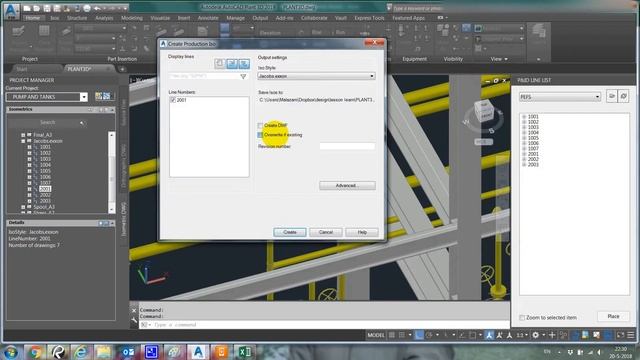Open the AutoCAD application menu button
The image size is (640, 360).
tap(11, 11)
